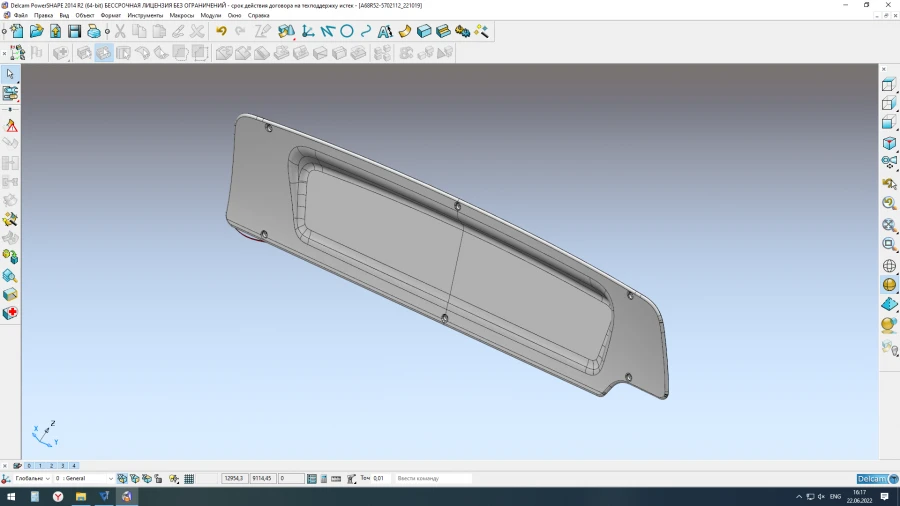Expand the Глобальные workplane dropdown
Screen dimensions: 900x506
click(49, 479)
